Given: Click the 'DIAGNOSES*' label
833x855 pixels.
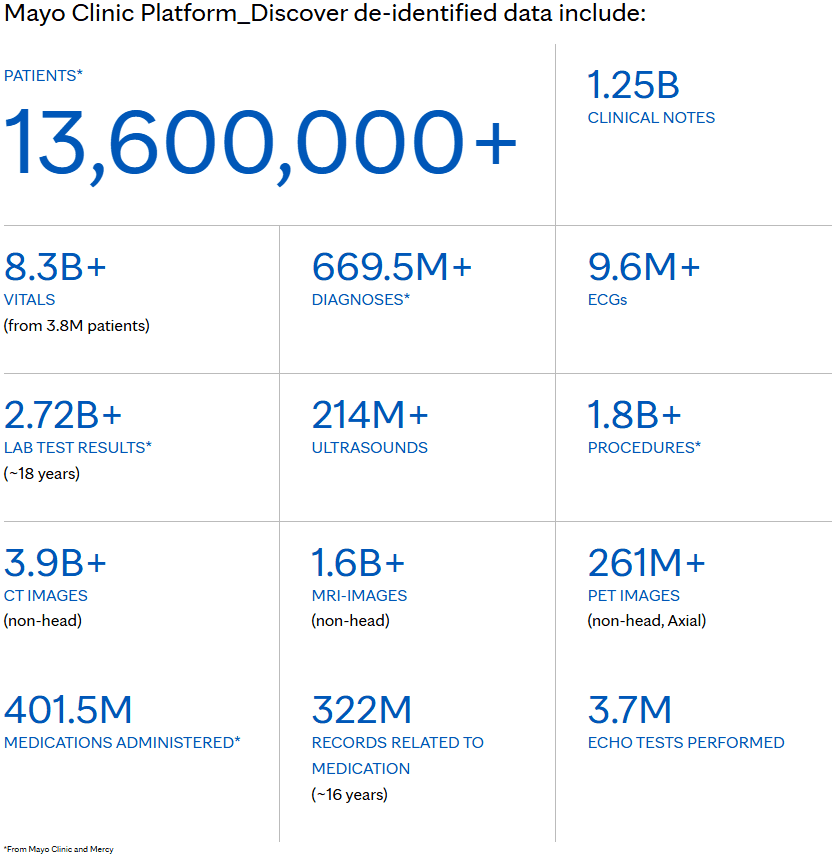Looking at the screenshot, I should [360, 300].
